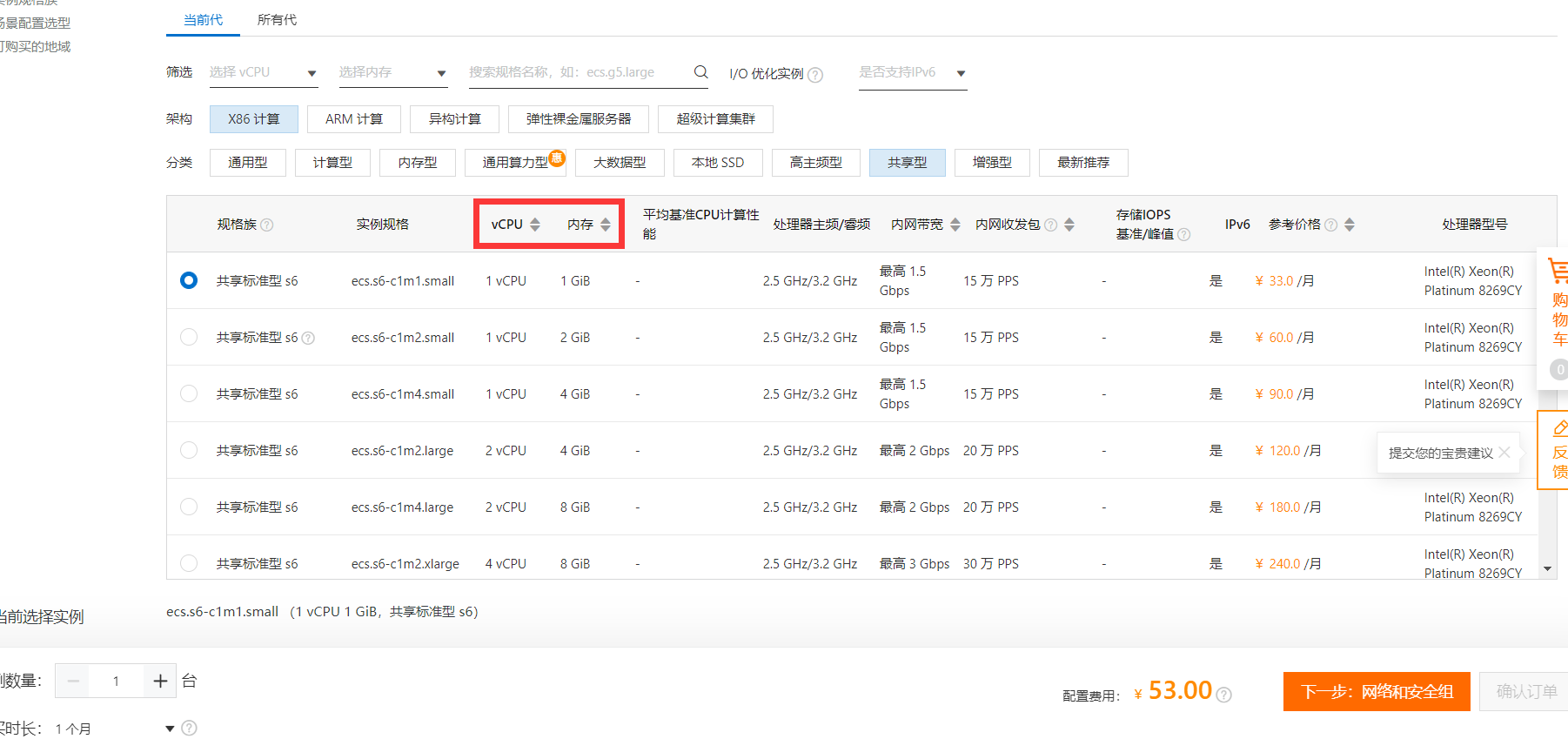The height and width of the screenshot is (739, 1568).
Task: Filter by 增强型 category
Action: click(x=992, y=163)
